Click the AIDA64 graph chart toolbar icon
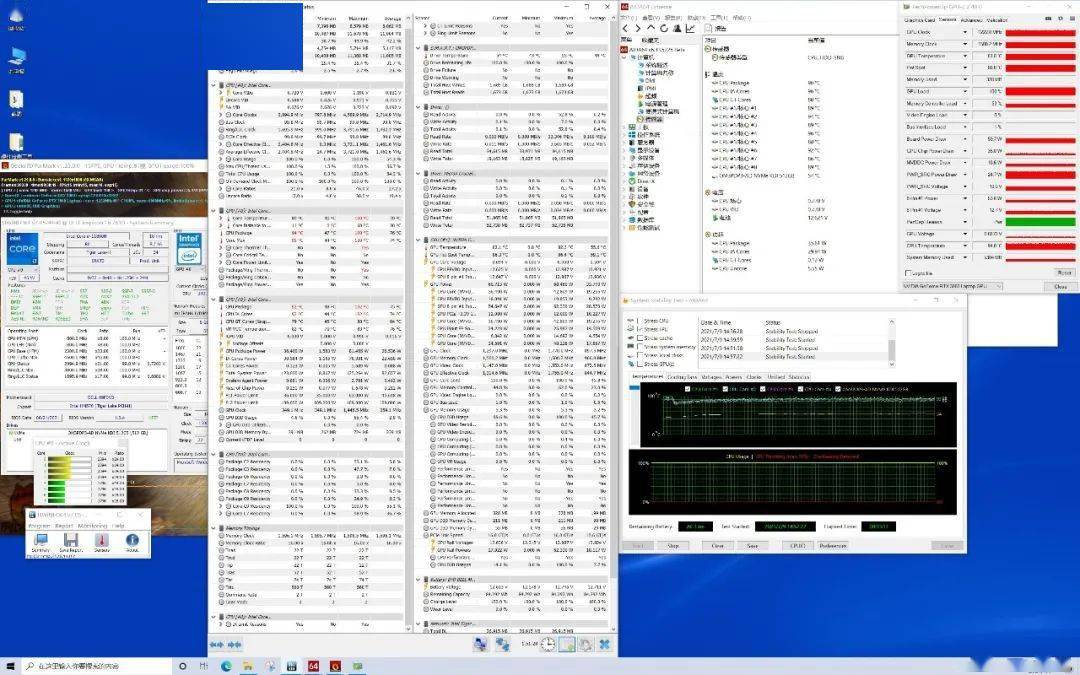This screenshot has height=675, width=1080. coord(690,28)
